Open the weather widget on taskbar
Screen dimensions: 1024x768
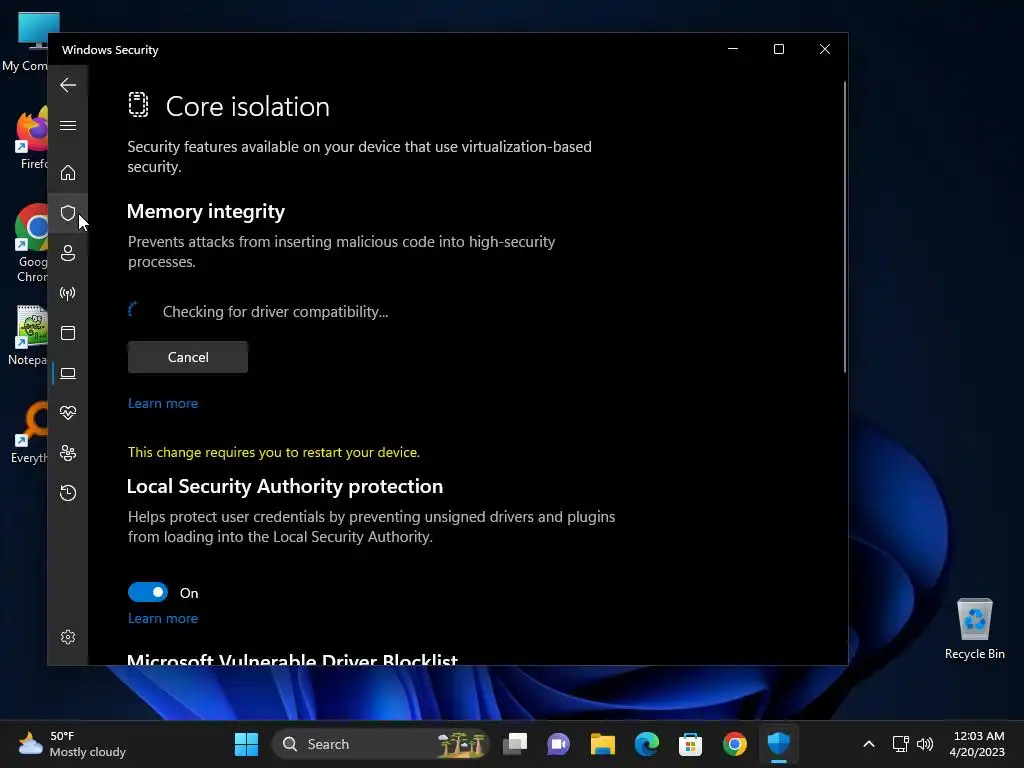(x=72, y=744)
